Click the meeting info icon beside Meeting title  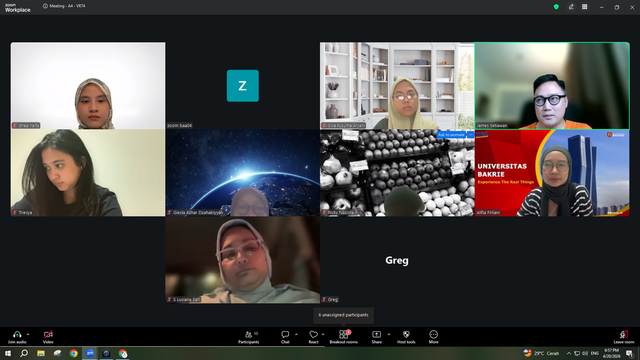45,6
